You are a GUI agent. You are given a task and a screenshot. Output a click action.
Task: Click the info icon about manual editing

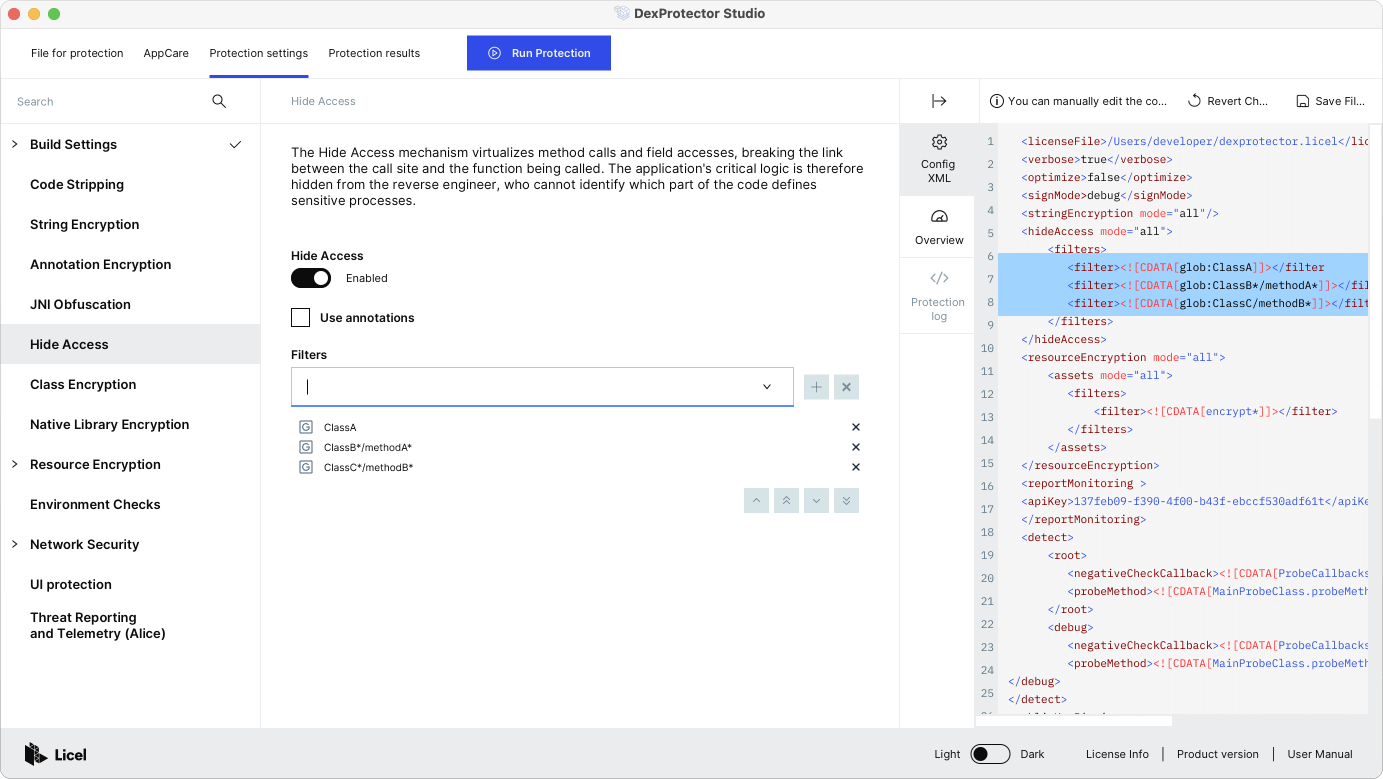996,101
